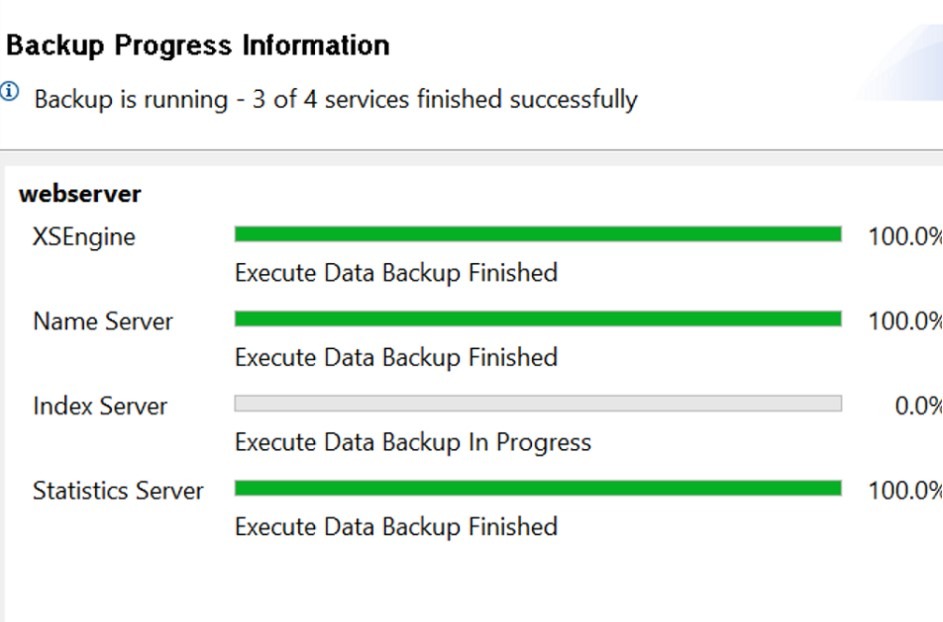943x622 pixels.
Task: Click the Backup Progress Information title
Action: (x=198, y=46)
